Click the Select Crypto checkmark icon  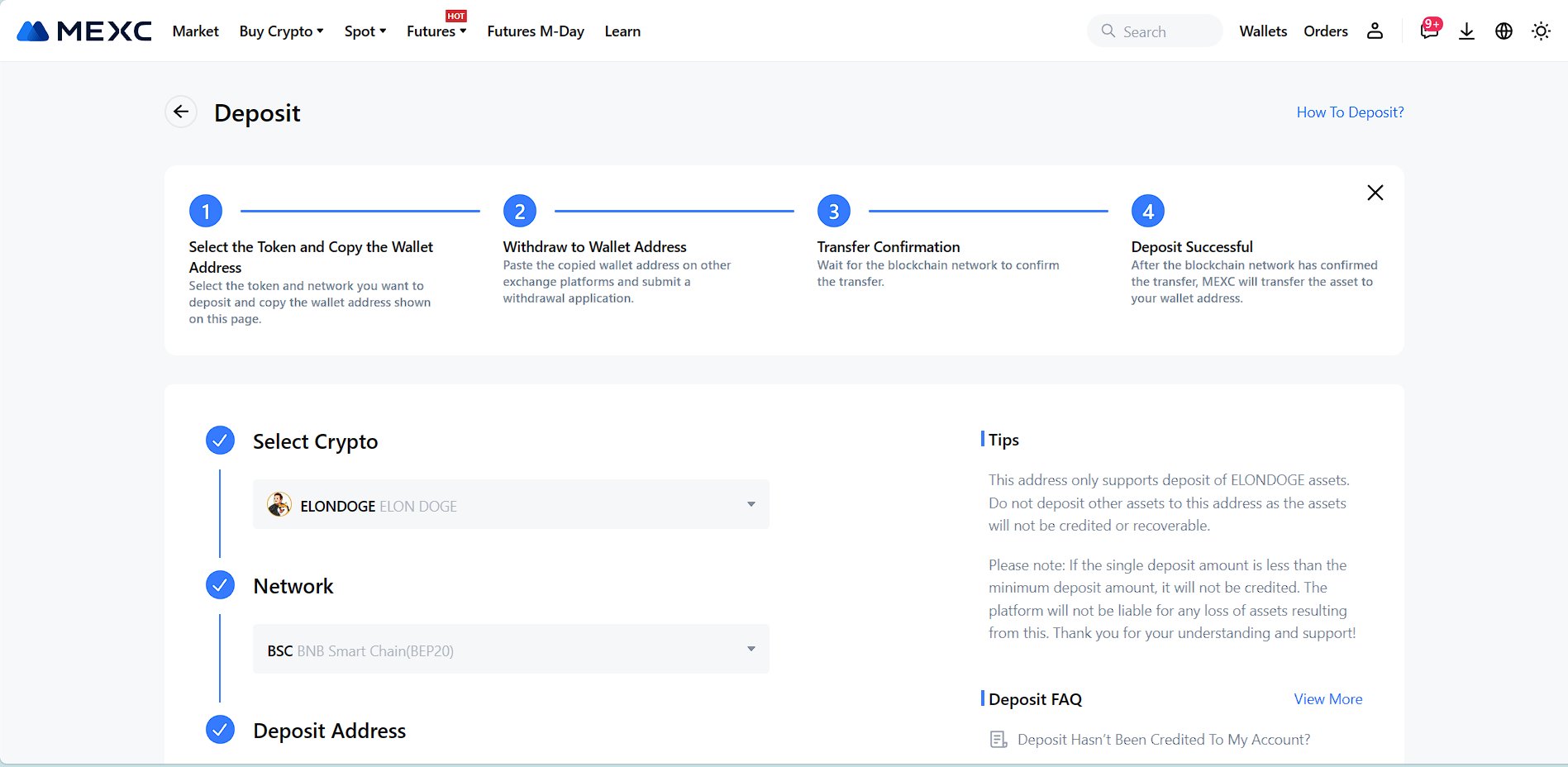pyautogui.click(x=220, y=441)
